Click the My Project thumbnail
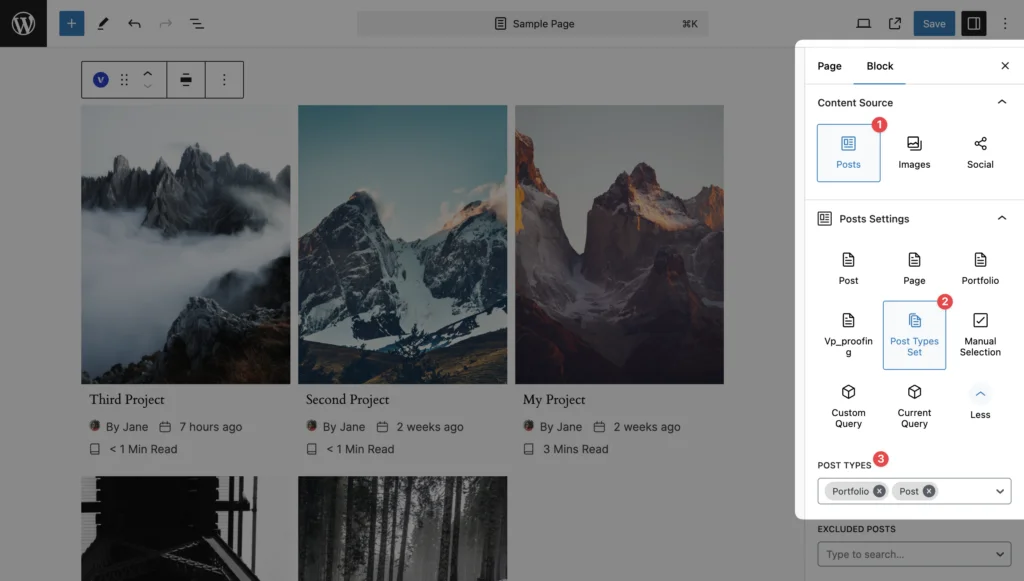Screen dimensions: 1024x581 [x=619, y=244]
